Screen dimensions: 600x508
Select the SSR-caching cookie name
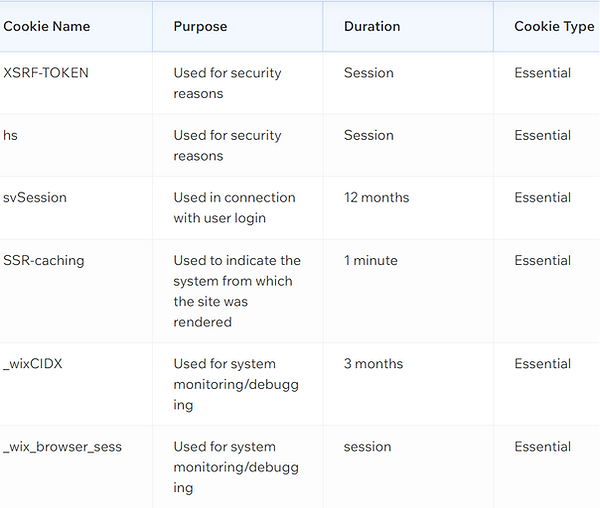44,261
